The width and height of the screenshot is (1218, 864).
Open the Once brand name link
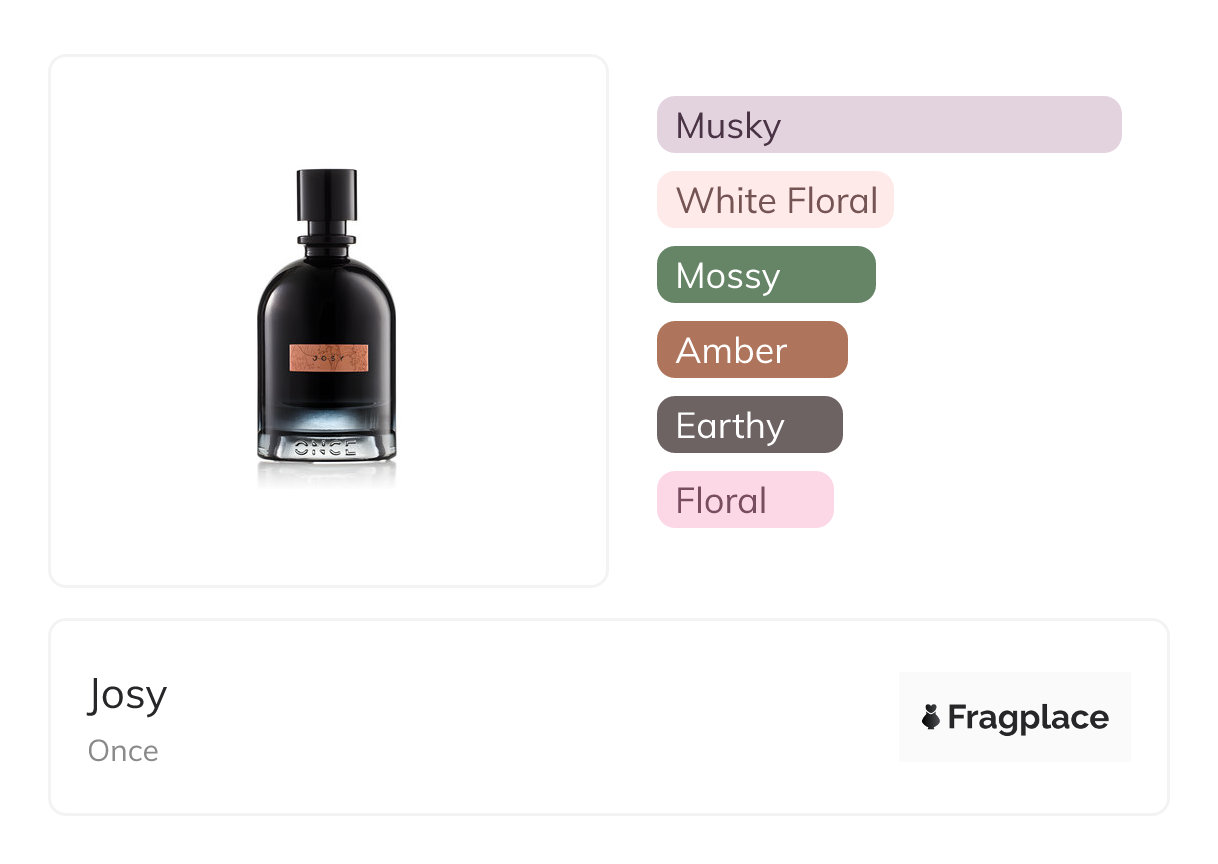tap(123, 751)
